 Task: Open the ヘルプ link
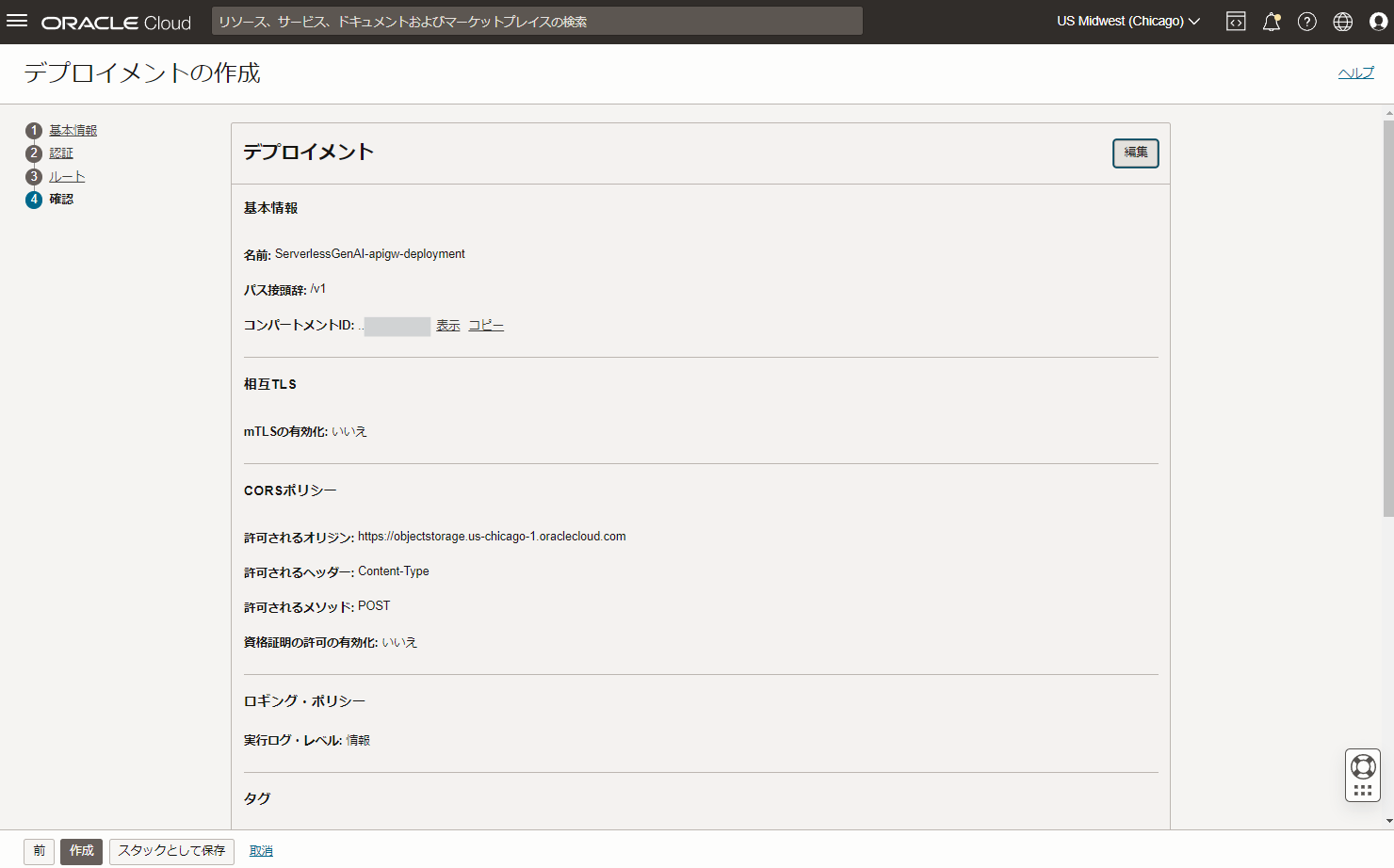1356,72
